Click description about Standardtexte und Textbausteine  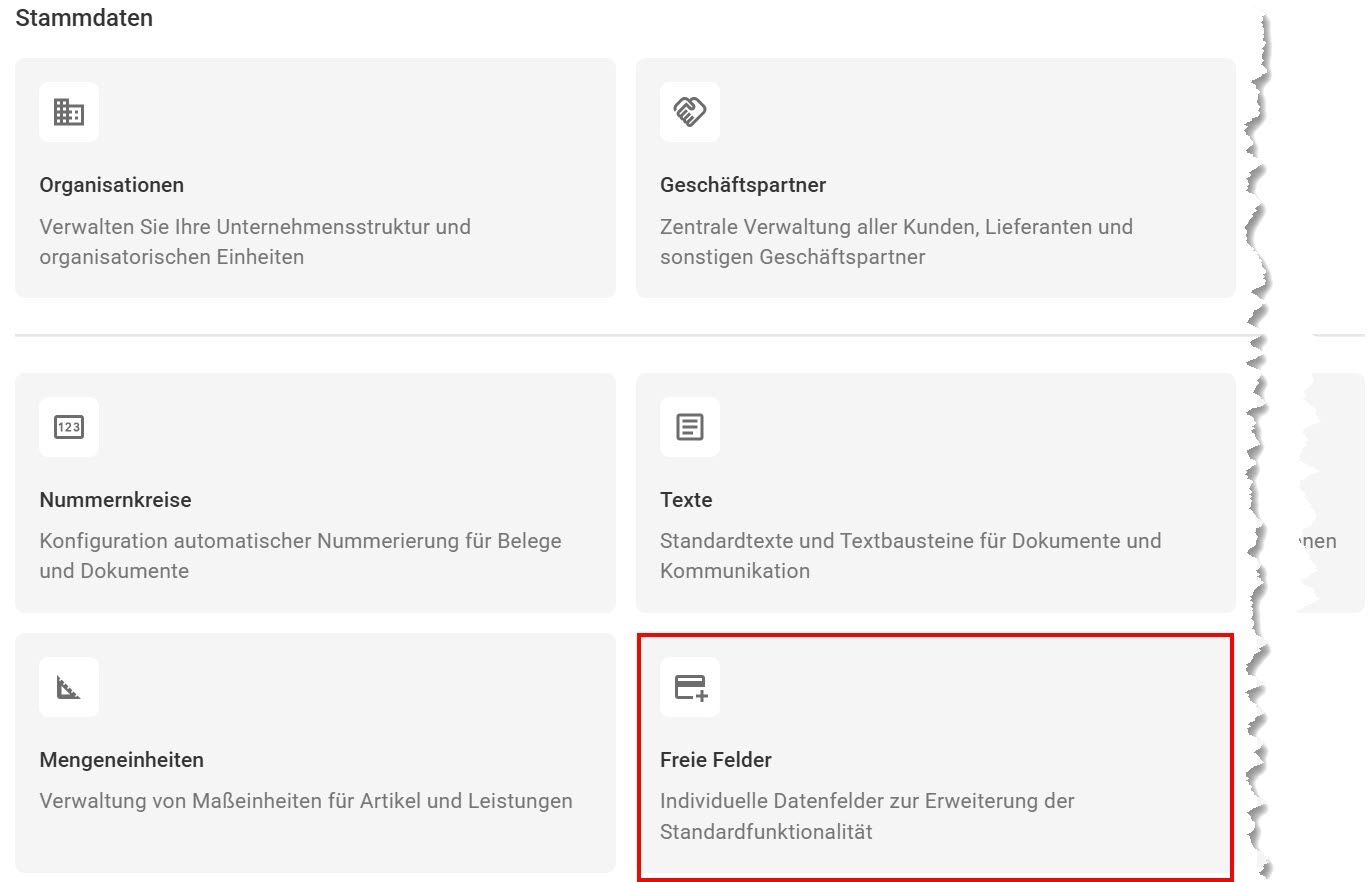910,556
